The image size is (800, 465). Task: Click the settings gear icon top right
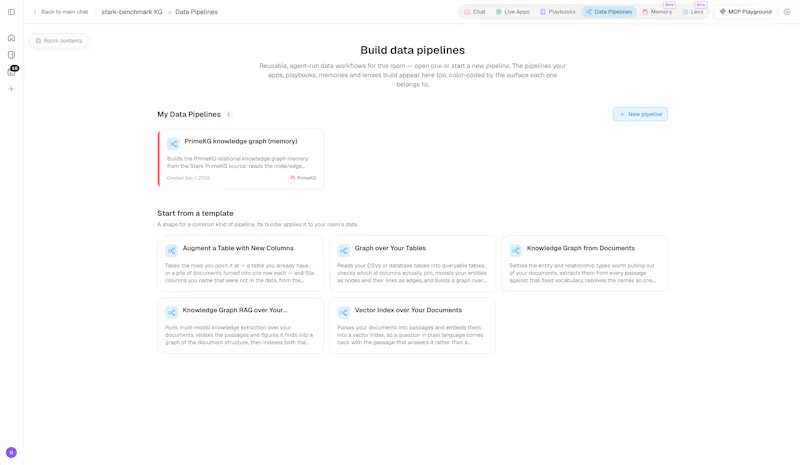(787, 12)
